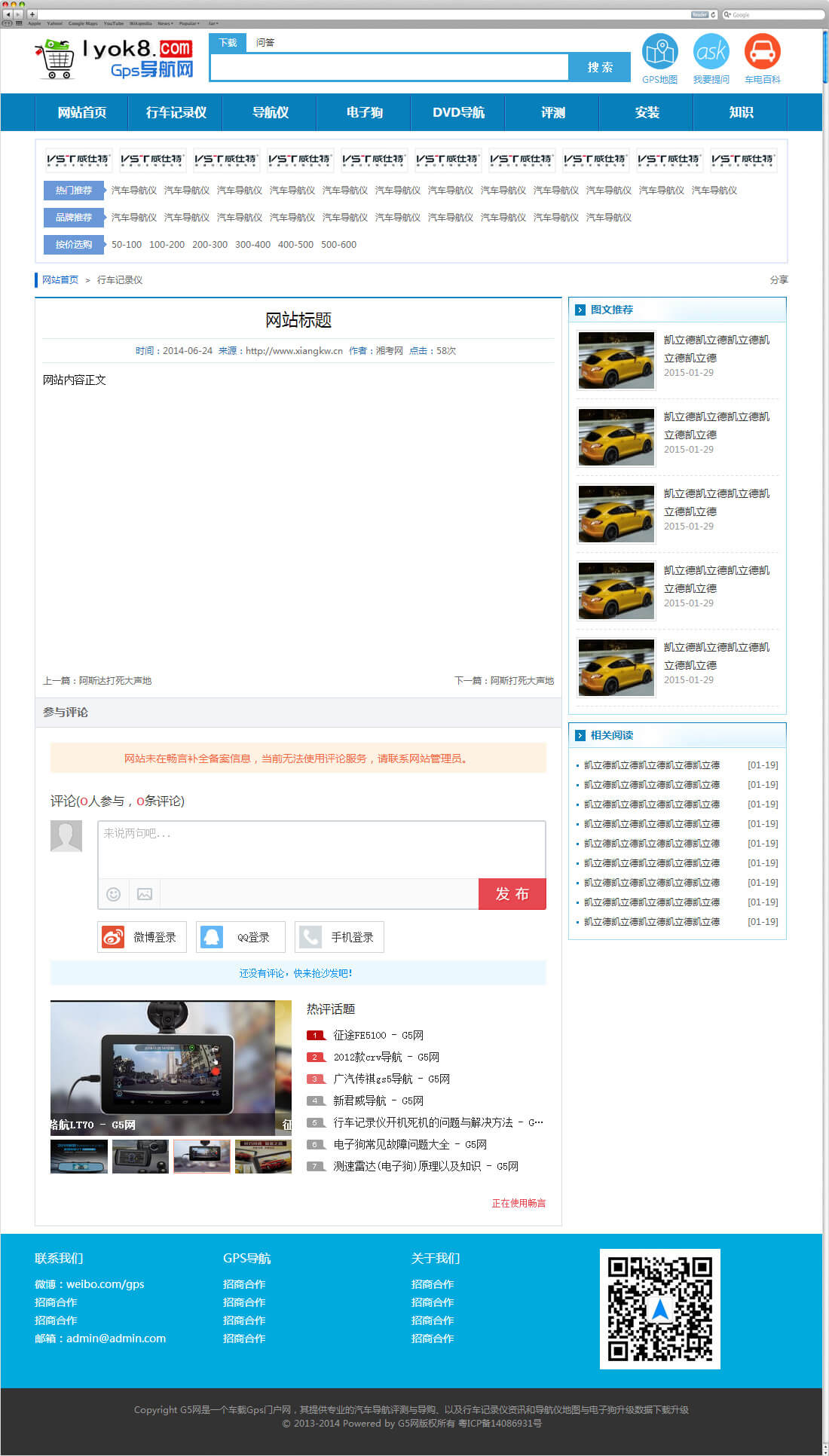
Task: Open the DVD导航 navigation menu item
Action: click(458, 112)
